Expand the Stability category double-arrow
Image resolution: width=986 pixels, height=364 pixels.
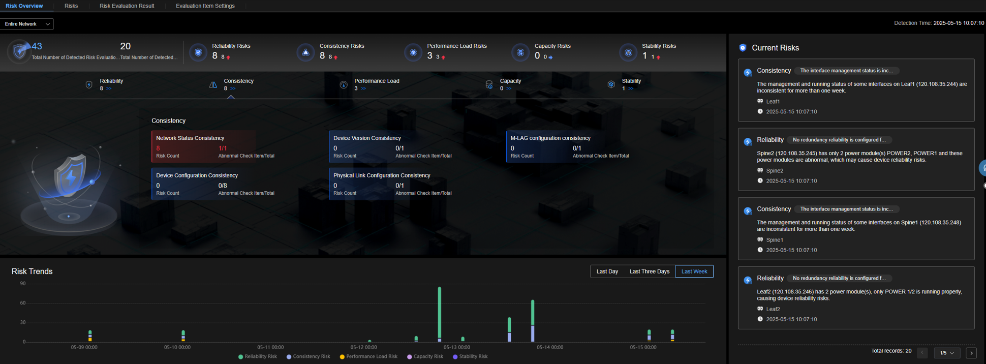(631, 89)
